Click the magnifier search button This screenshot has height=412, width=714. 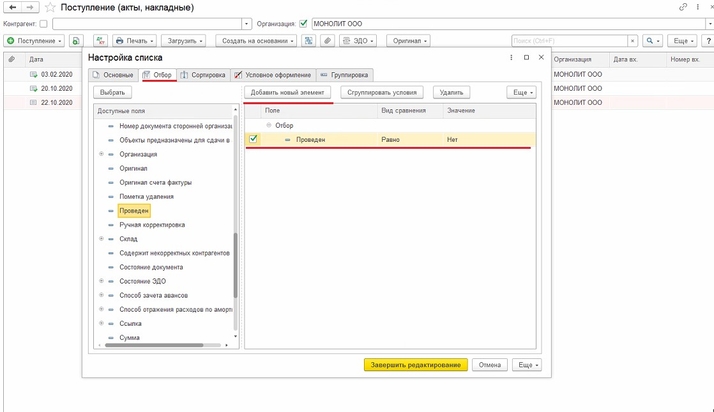point(654,41)
